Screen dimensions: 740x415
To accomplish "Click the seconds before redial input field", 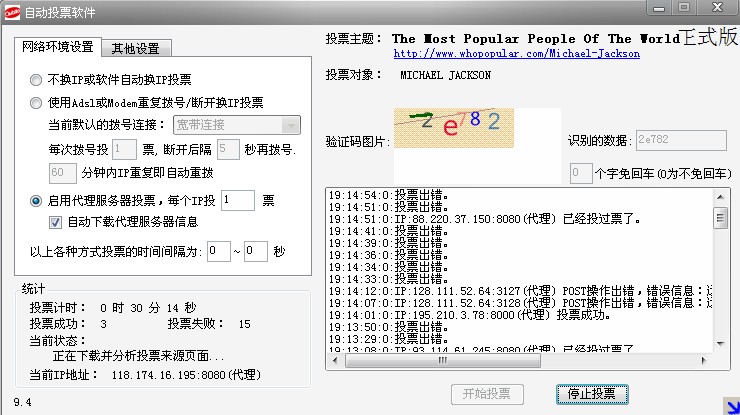I will [x=228, y=149].
